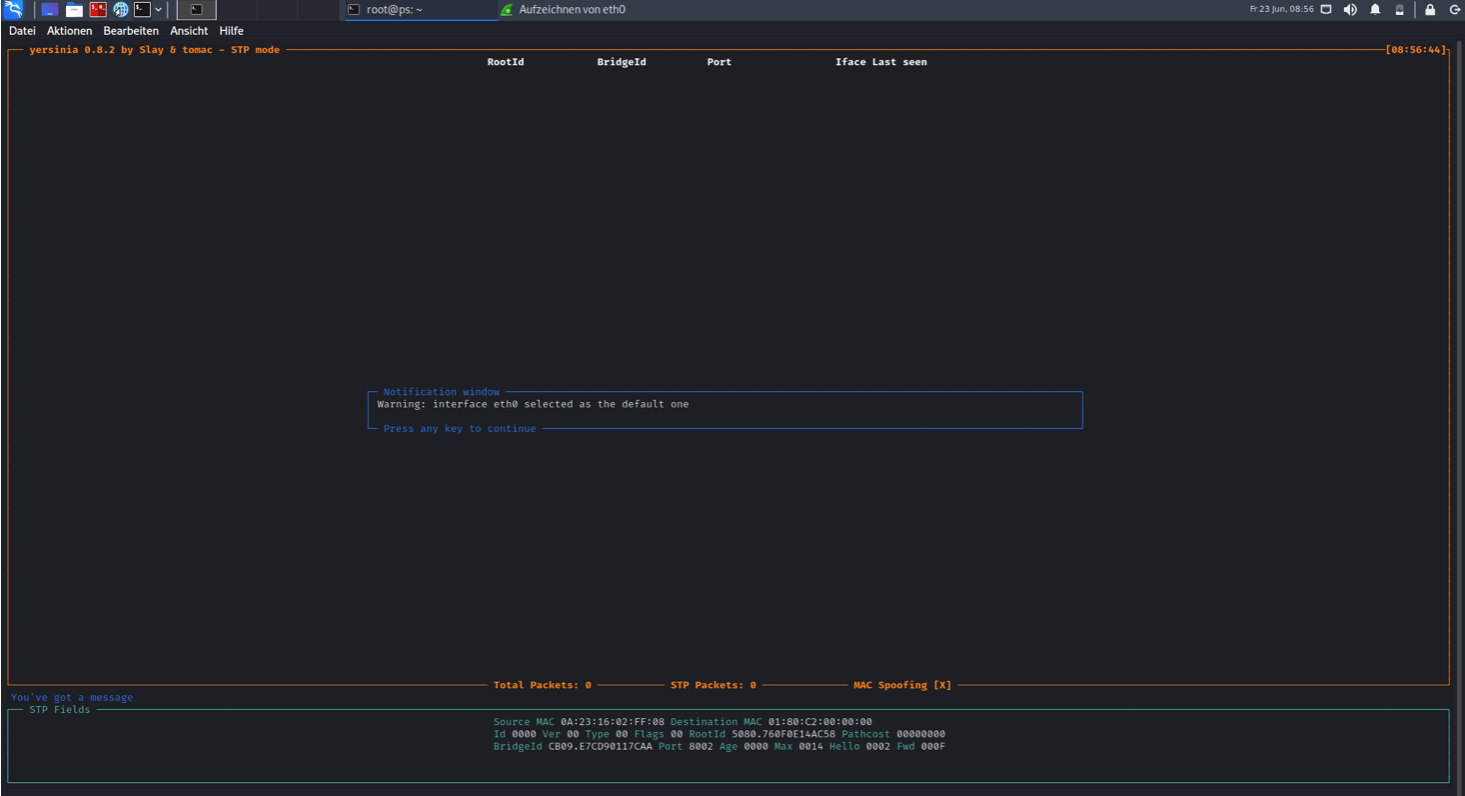Launch the web browser globe icon

point(121,10)
